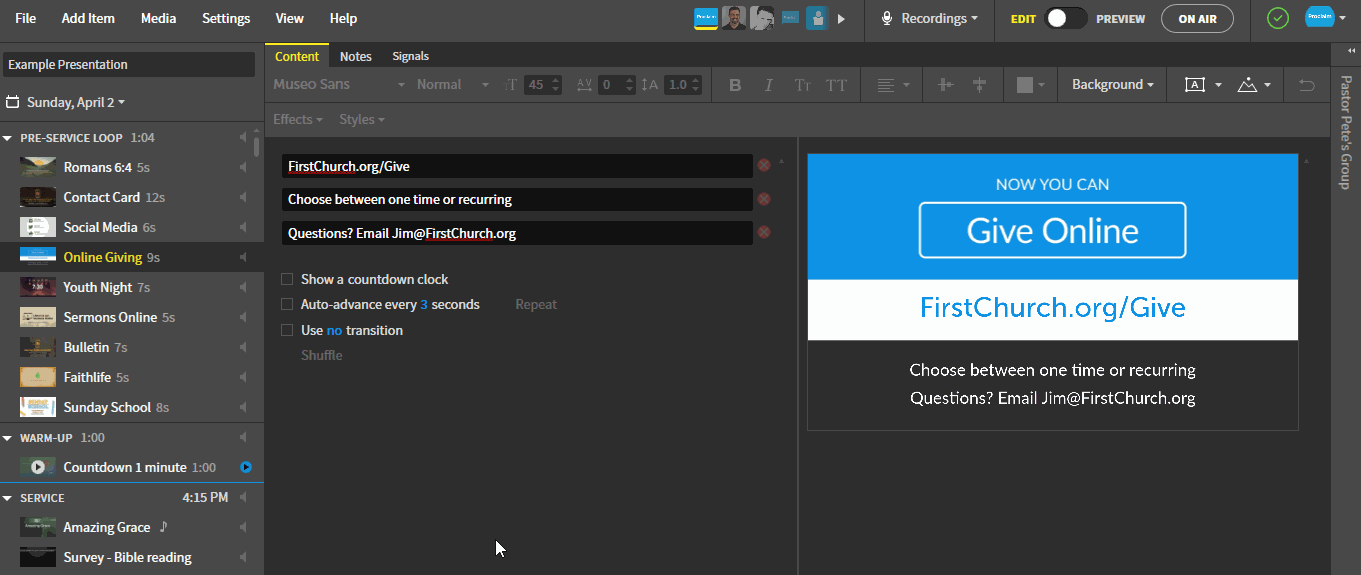Collapse the PRE-SERVICE LOOP section
The width and height of the screenshot is (1361, 575).
click(8, 138)
